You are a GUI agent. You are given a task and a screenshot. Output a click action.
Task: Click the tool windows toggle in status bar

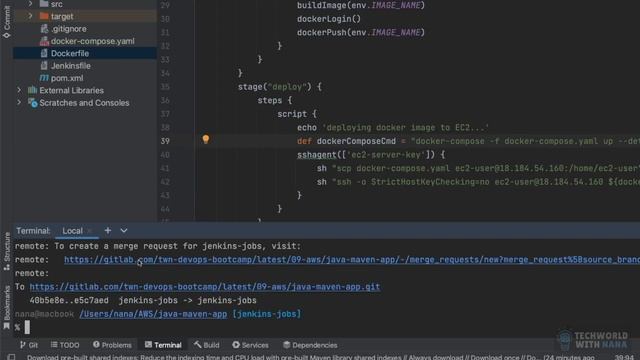pyautogui.click(x=11, y=357)
